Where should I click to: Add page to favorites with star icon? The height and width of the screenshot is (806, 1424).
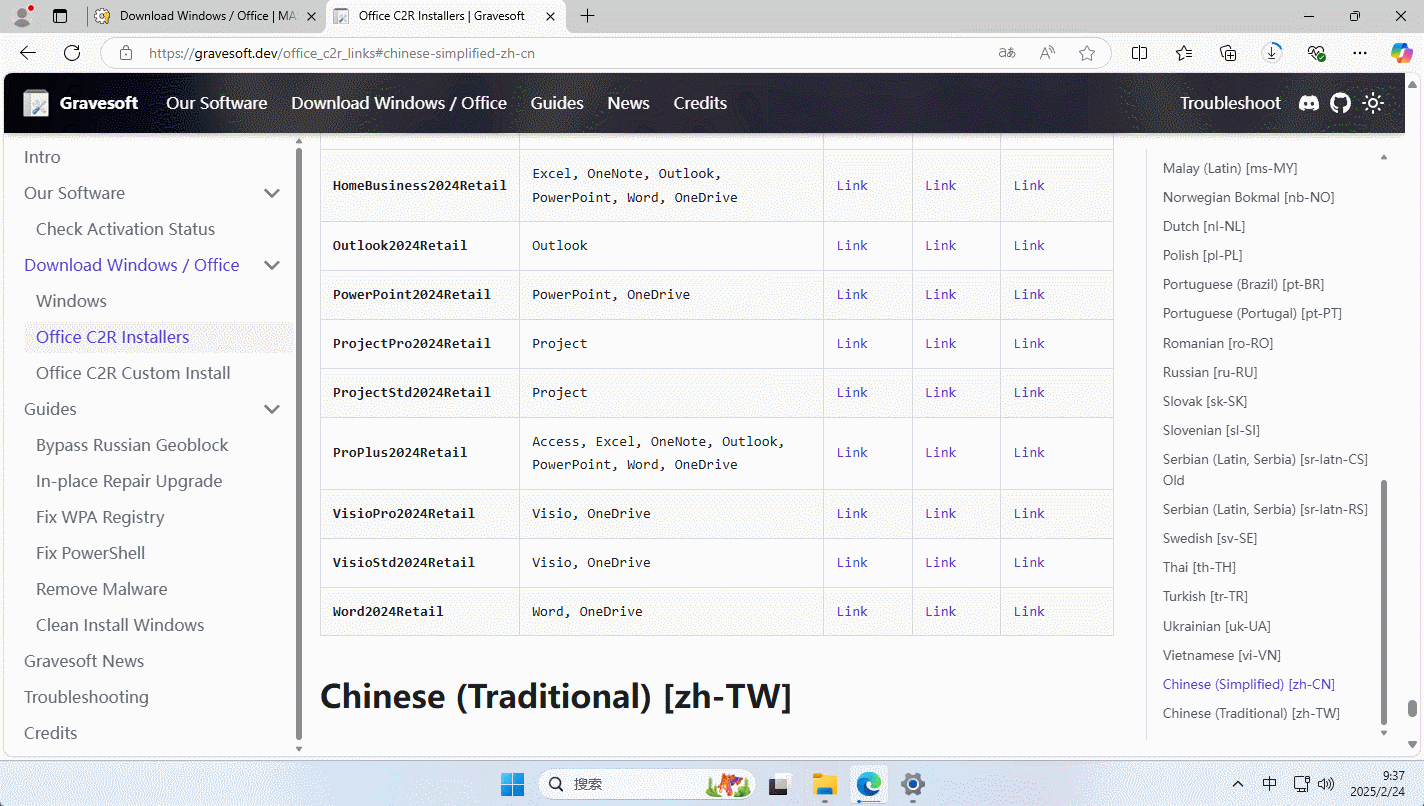[x=1087, y=53]
